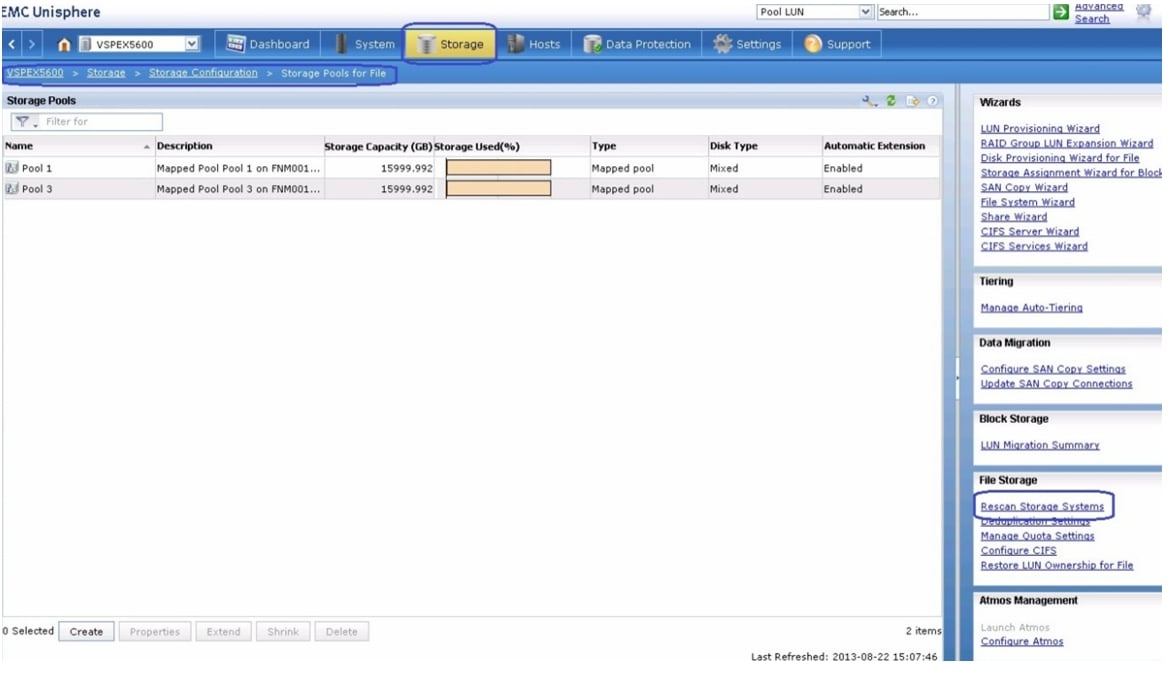The image size is (1168, 686).
Task: Click Storage Configuration breadcrumb link
Action: click(203, 73)
